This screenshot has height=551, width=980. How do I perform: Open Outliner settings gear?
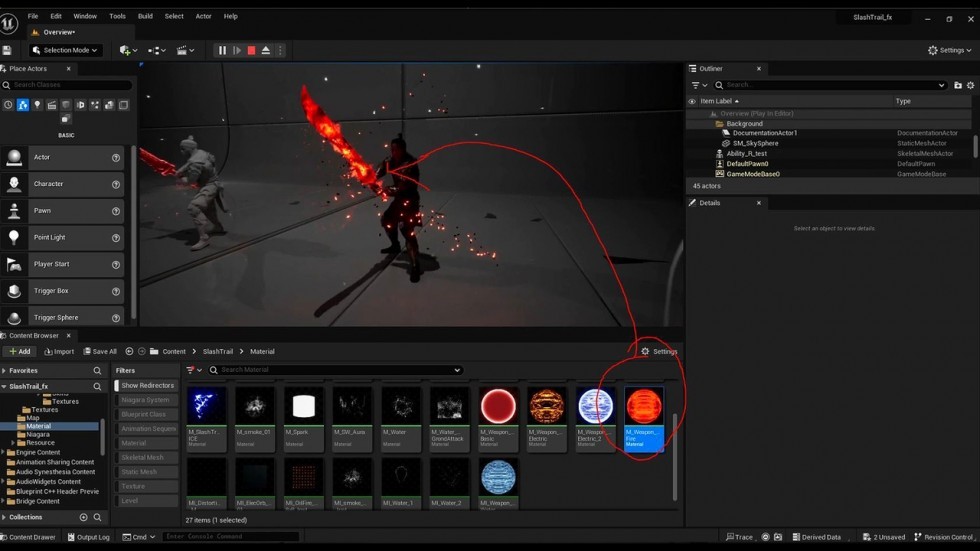click(970, 85)
